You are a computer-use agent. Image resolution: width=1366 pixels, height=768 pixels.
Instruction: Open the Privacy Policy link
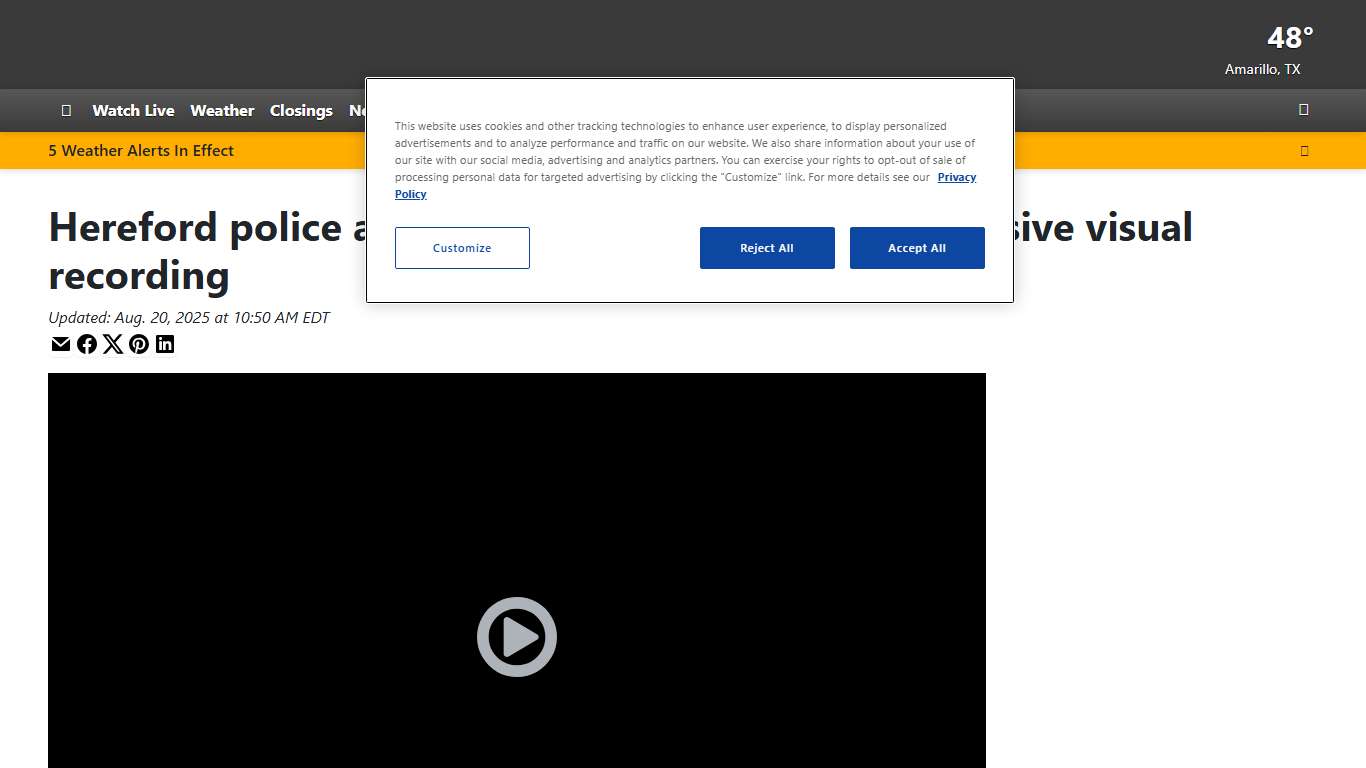click(956, 177)
